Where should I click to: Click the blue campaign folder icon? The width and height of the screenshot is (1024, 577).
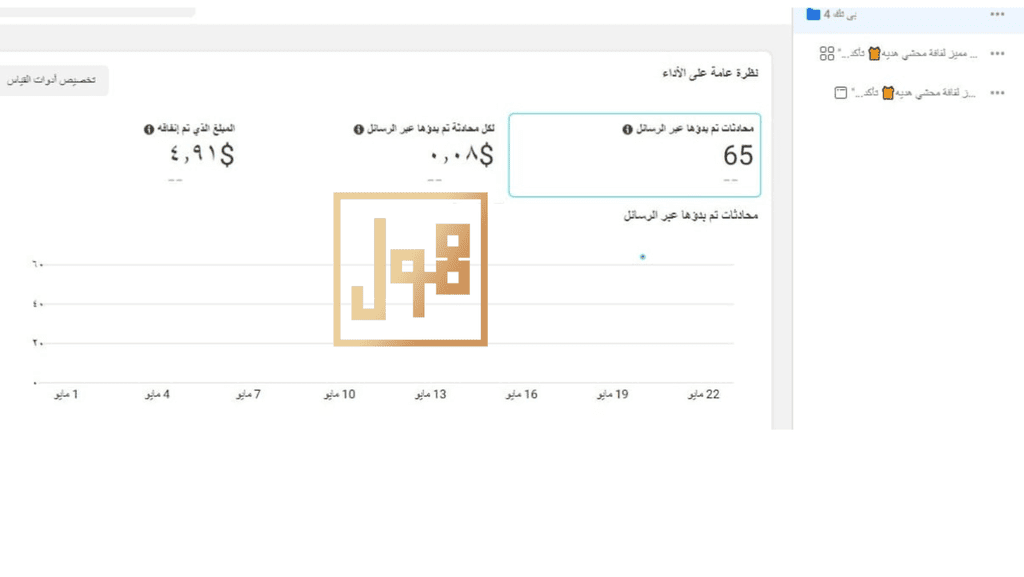pos(813,14)
